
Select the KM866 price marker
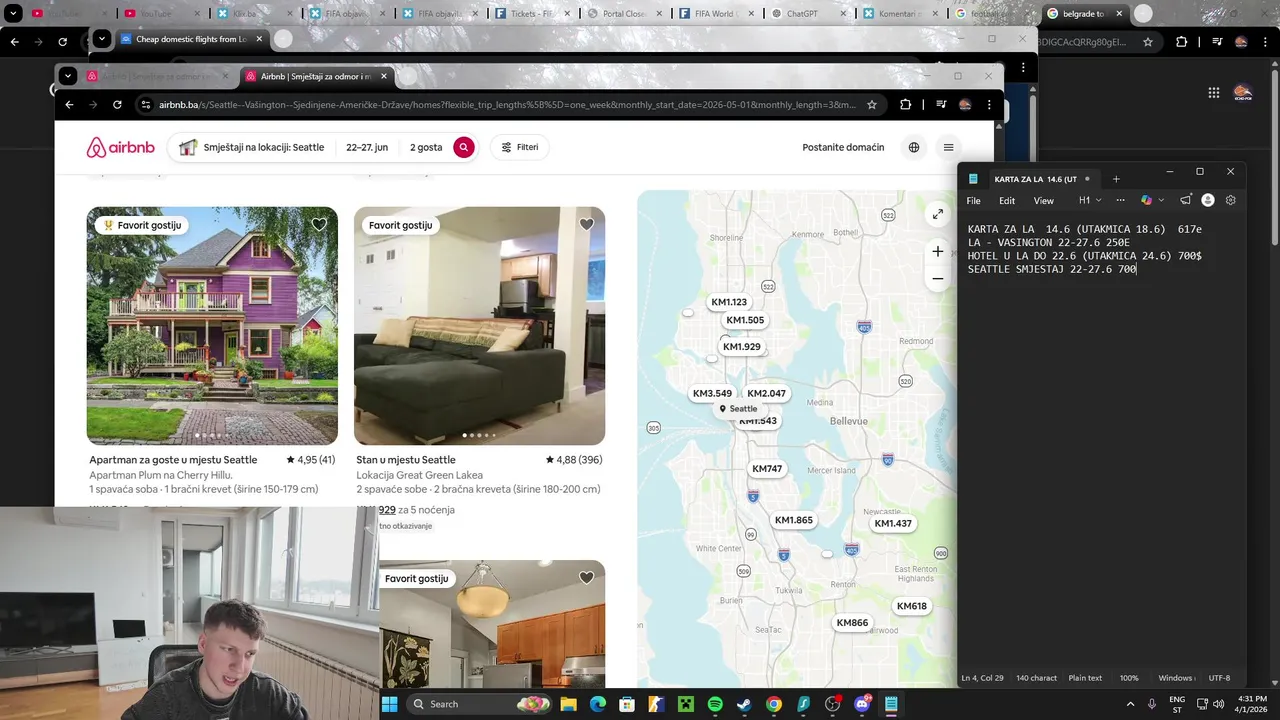point(852,623)
